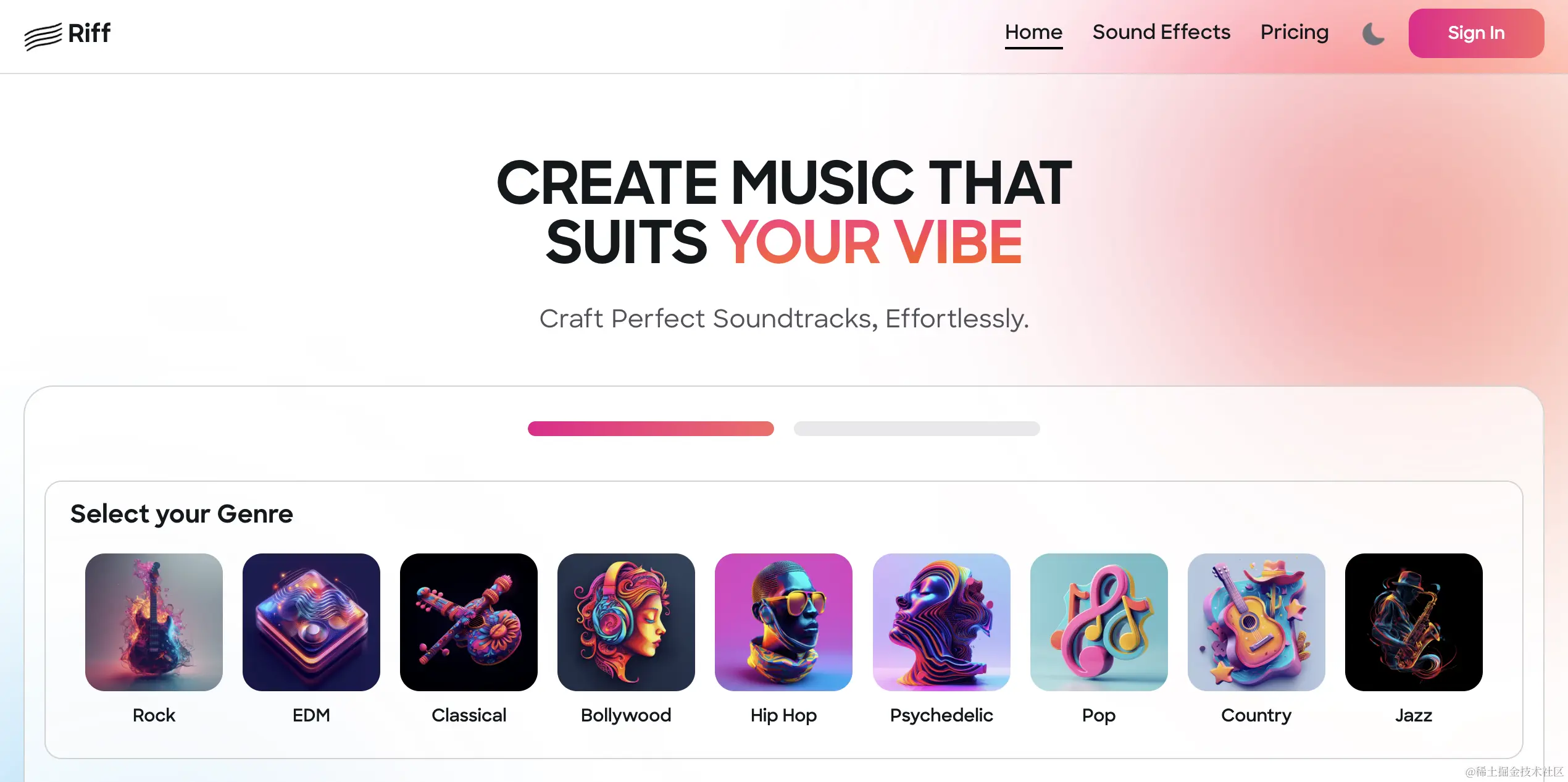Click the pink first step progress bar

click(651, 429)
